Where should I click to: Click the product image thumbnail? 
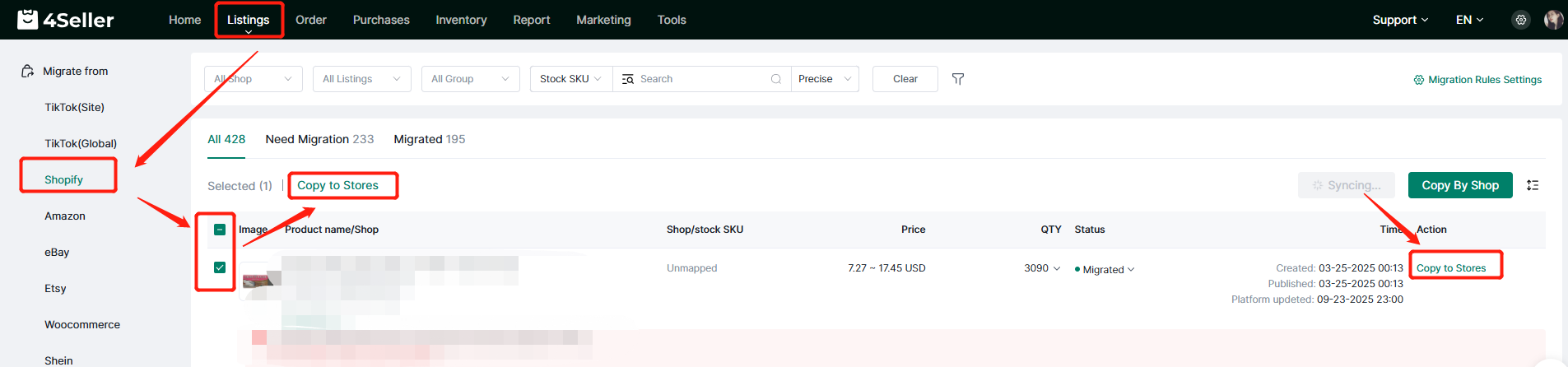pyautogui.click(x=257, y=280)
